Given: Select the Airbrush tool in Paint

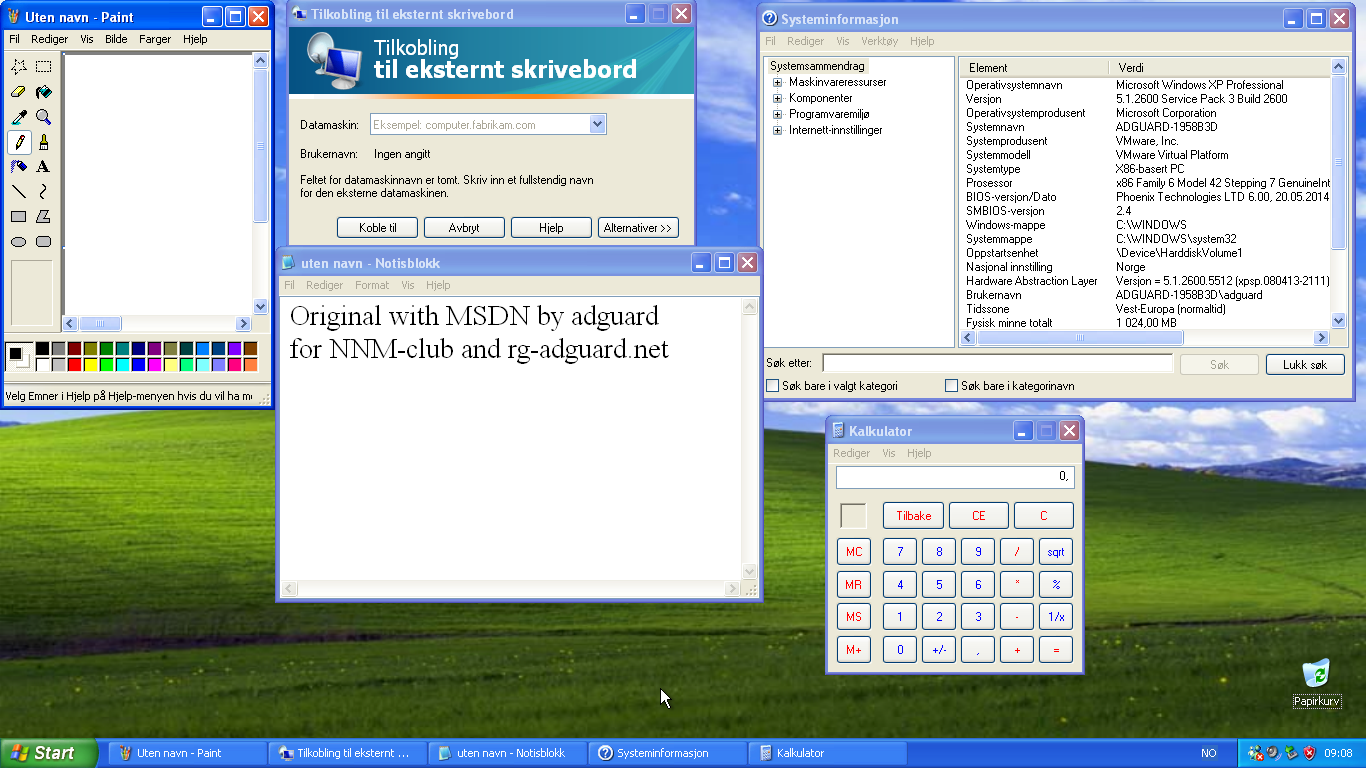Looking at the screenshot, I should coord(17,166).
